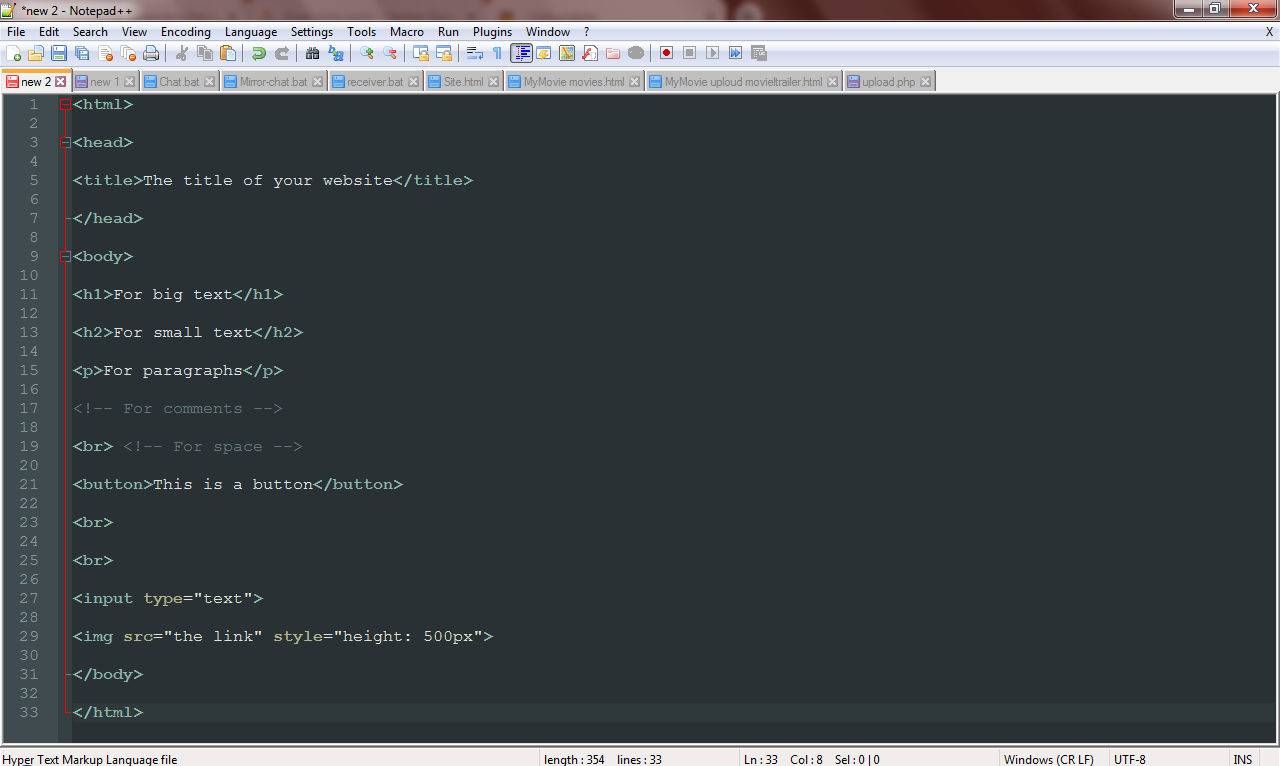Click the Print toolbar icon
The image size is (1280, 766).
coord(151,52)
